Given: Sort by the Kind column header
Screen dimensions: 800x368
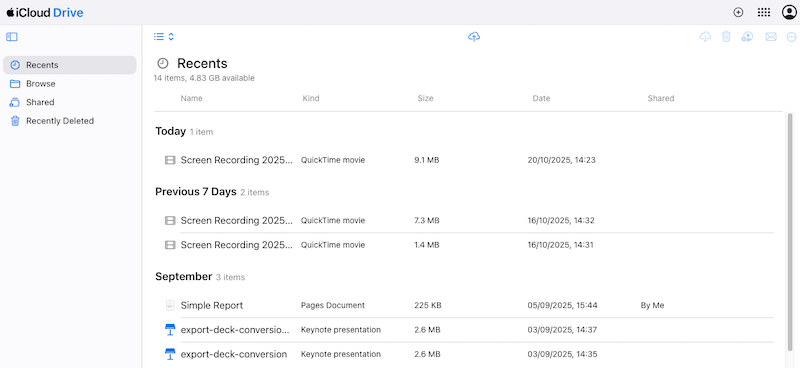Looking at the screenshot, I should 311,99.
